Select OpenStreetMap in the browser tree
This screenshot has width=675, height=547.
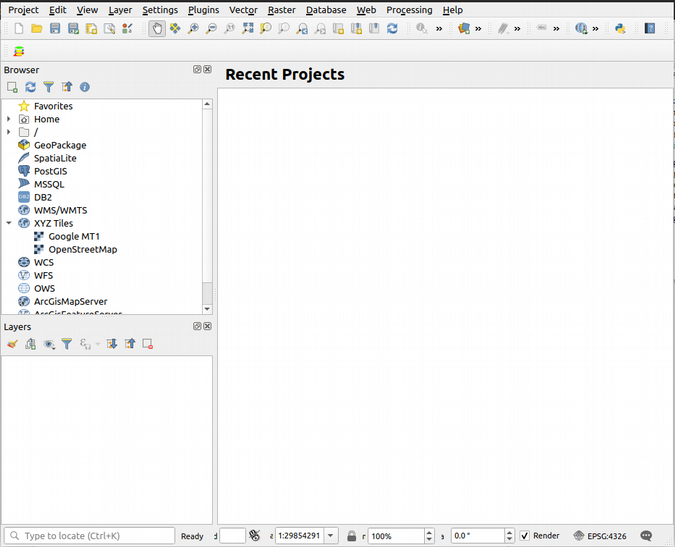tap(82, 249)
